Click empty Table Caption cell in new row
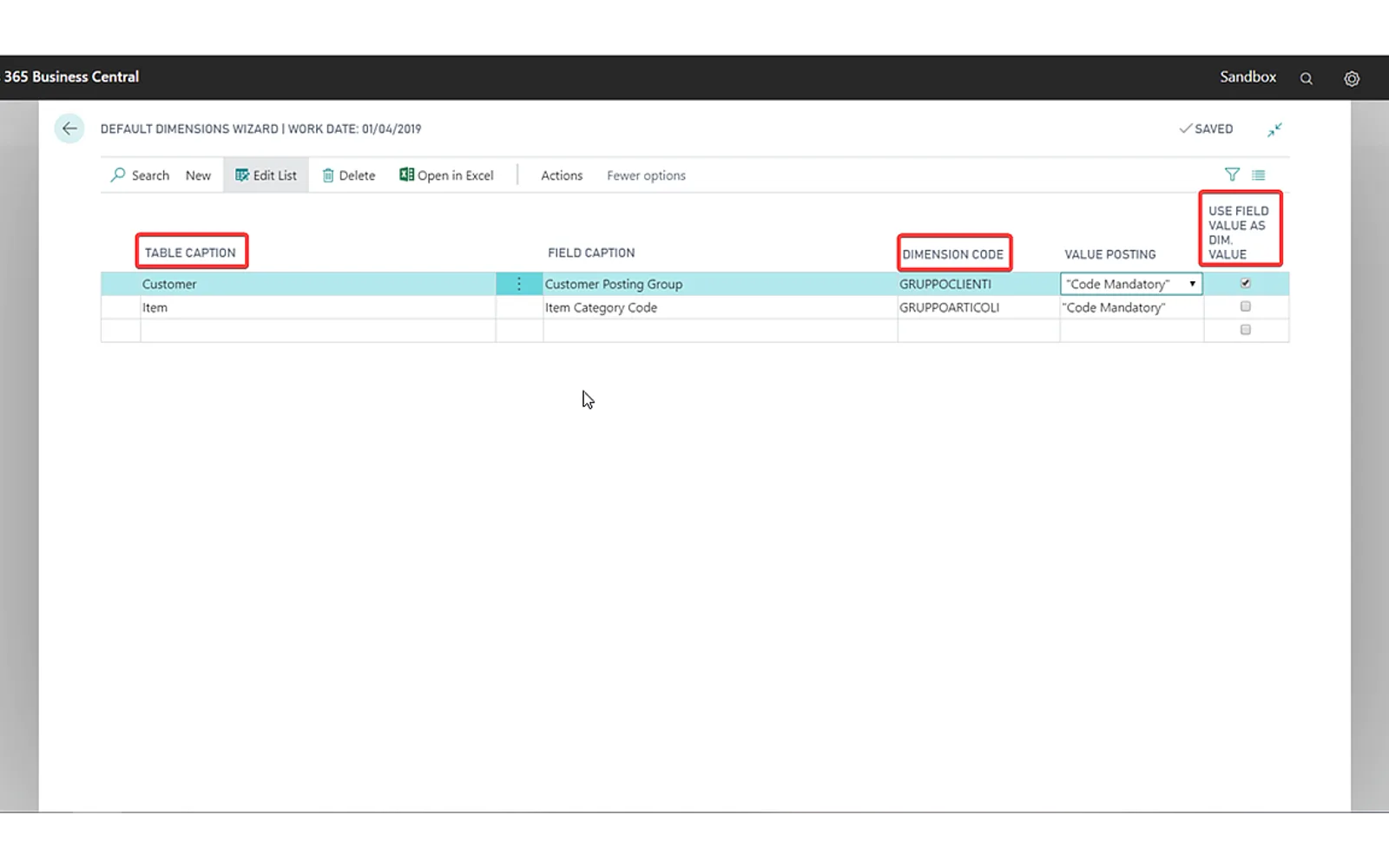The height and width of the screenshot is (868, 1389). click(318, 331)
